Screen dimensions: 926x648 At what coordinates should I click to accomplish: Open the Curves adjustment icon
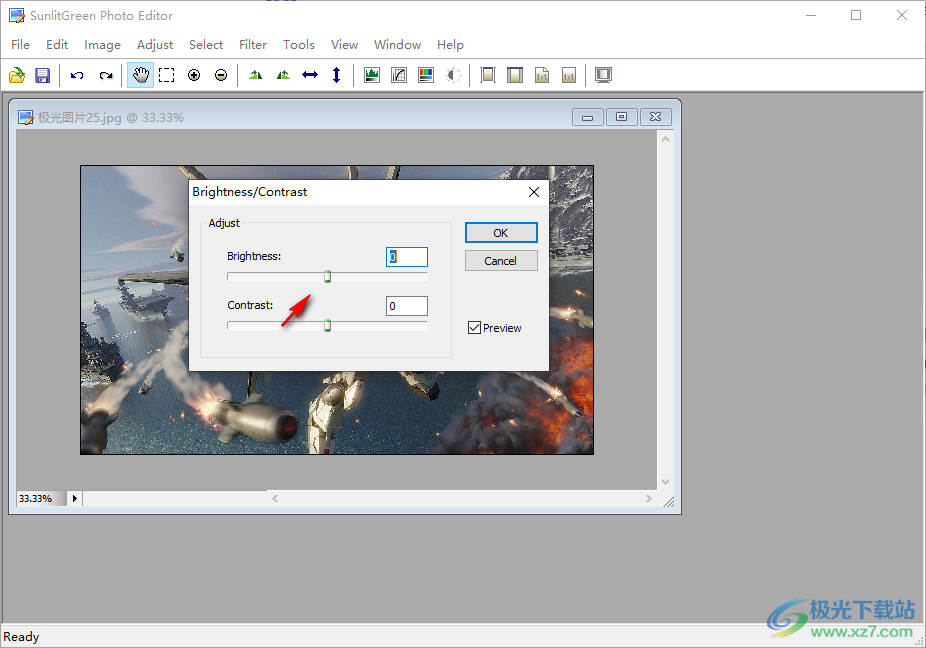click(399, 75)
